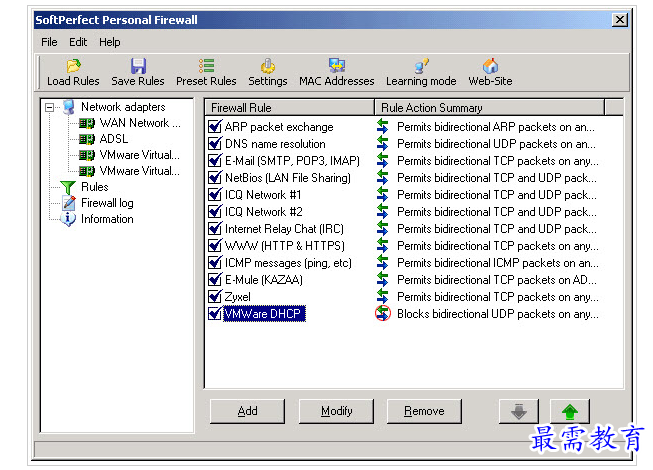
Task: Click 'Permits bidirectional TCP packets on AD...' summary
Action: (x=497, y=280)
